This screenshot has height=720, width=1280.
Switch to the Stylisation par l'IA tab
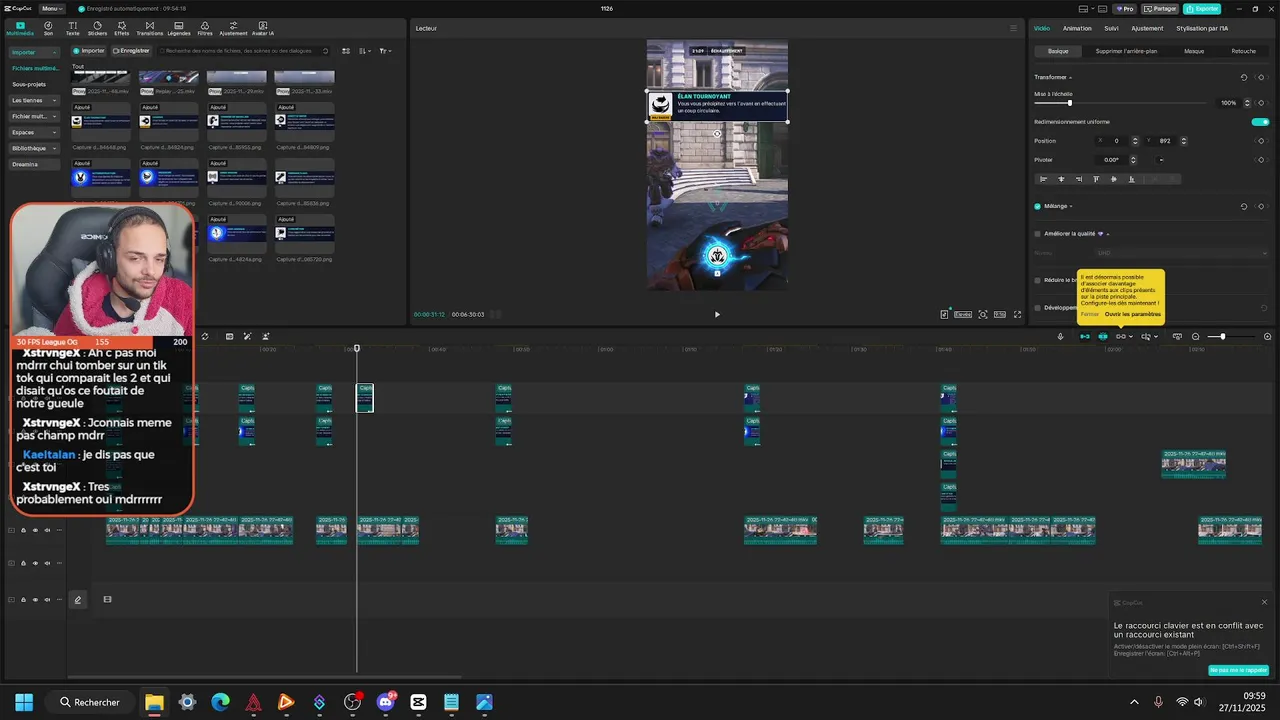pos(1202,28)
